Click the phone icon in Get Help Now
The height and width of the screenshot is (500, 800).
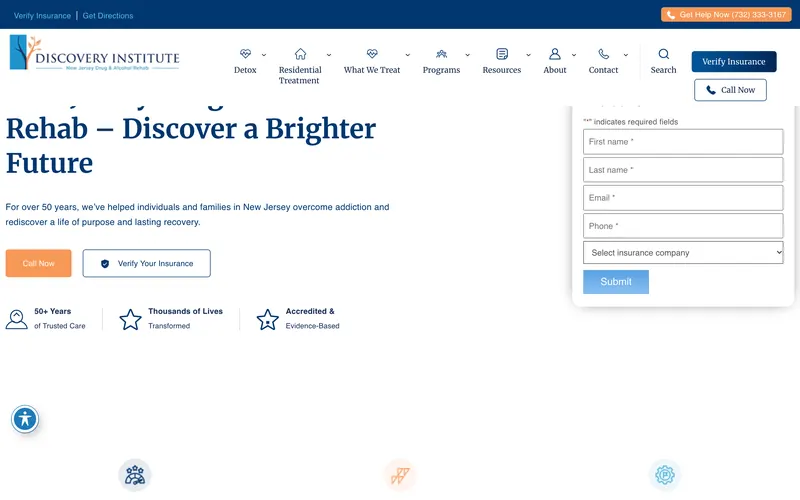tap(671, 15)
